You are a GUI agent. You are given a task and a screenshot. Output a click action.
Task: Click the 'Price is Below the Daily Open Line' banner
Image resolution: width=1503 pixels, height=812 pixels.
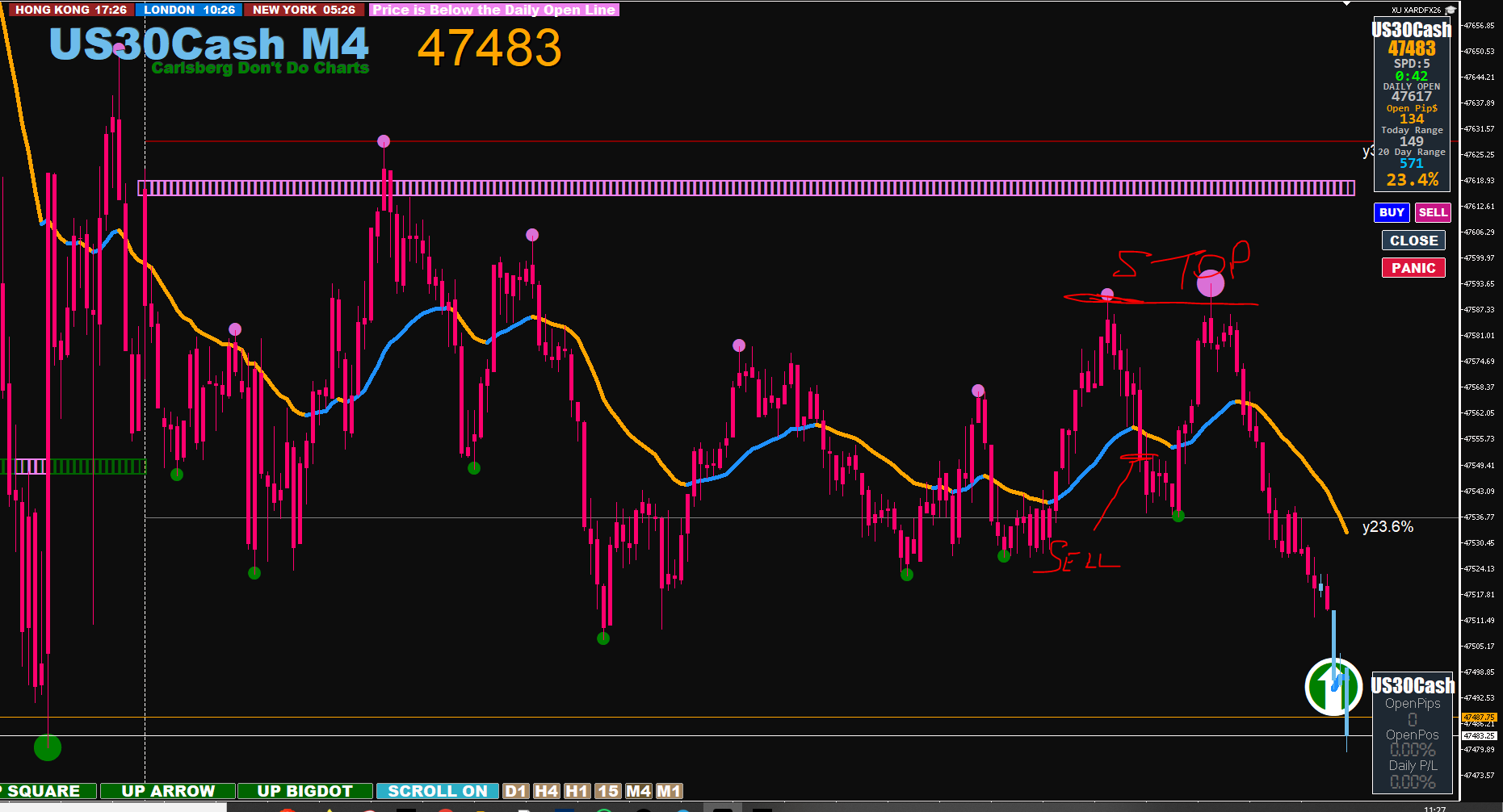[494, 10]
